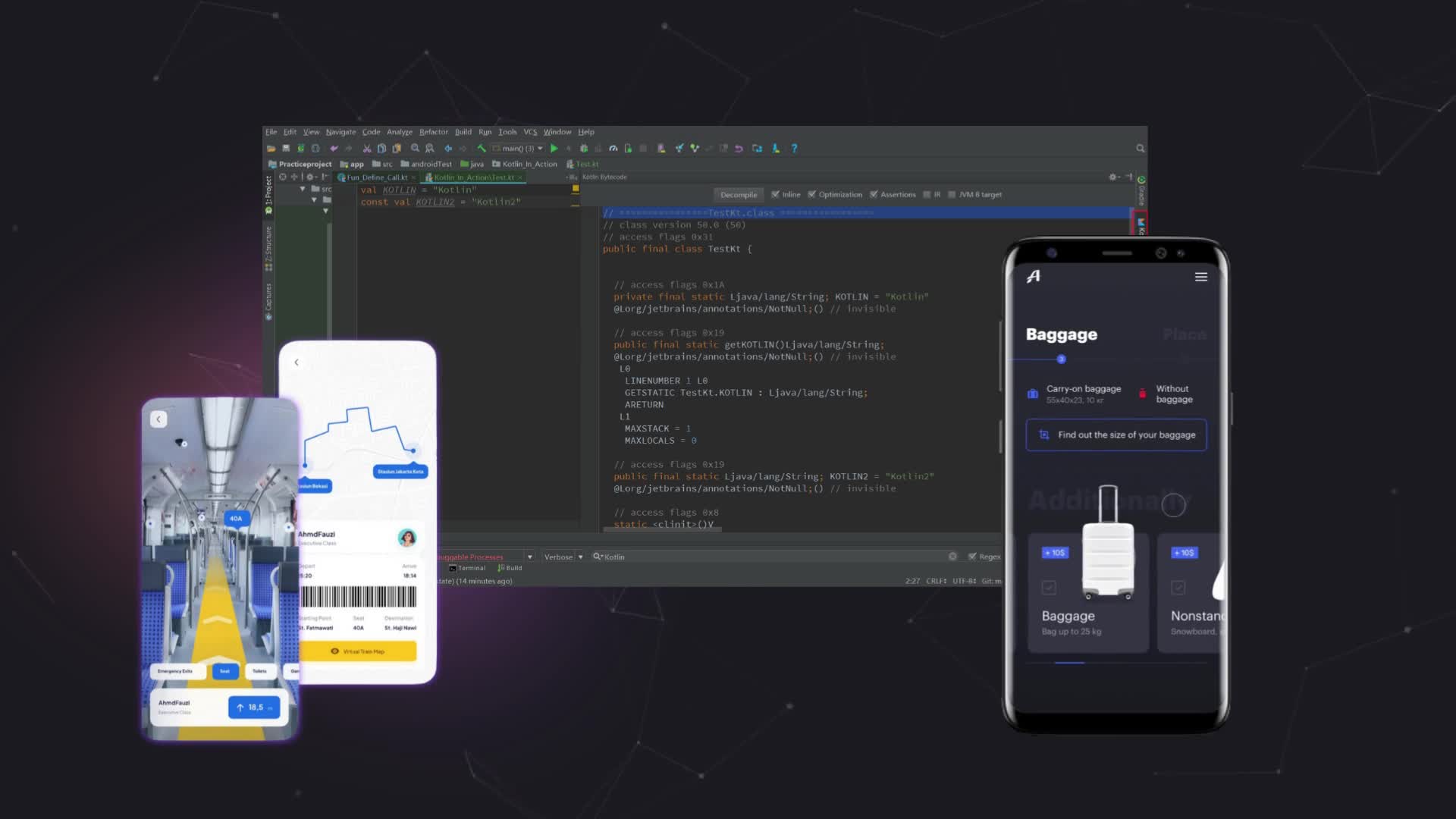Toggle the Regex checkbox

pyautogui.click(x=972, y=557)
